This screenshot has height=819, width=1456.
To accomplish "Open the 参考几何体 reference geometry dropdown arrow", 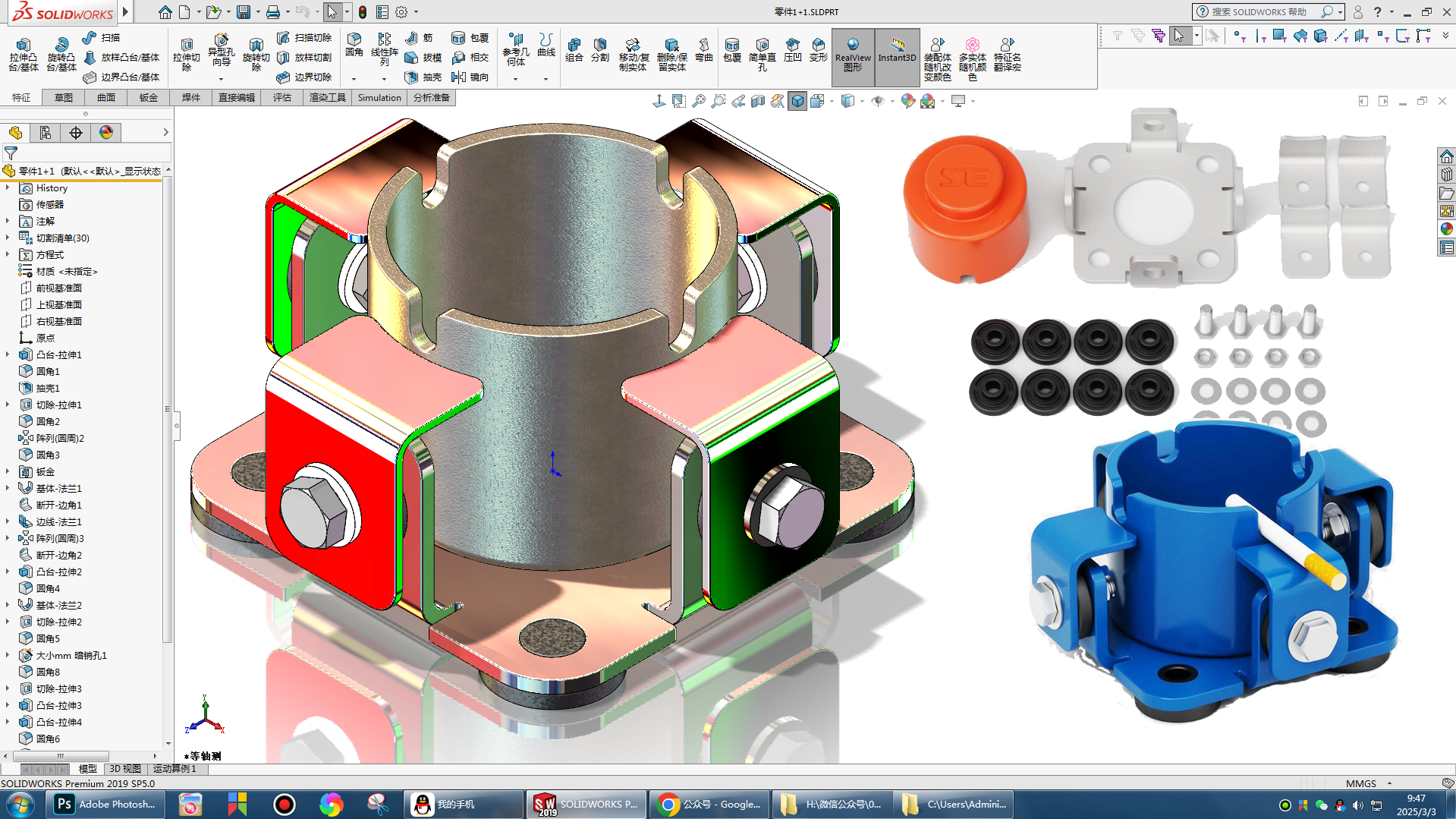I will [x=515, y=79].
